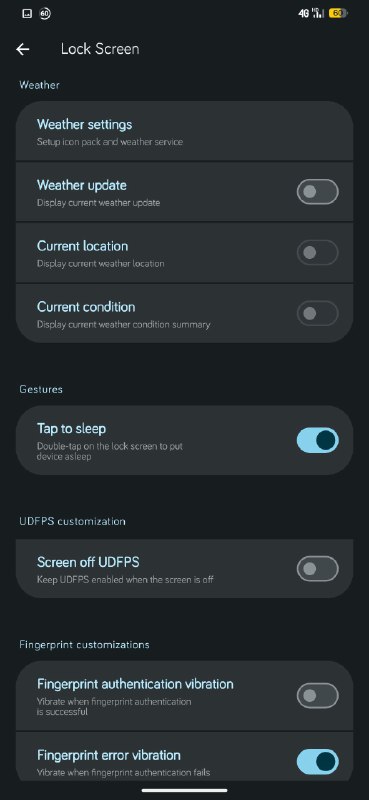Tap the Lock Screen page title
Viewport: 369px width, 800px height.
click(x=100, y=49)
